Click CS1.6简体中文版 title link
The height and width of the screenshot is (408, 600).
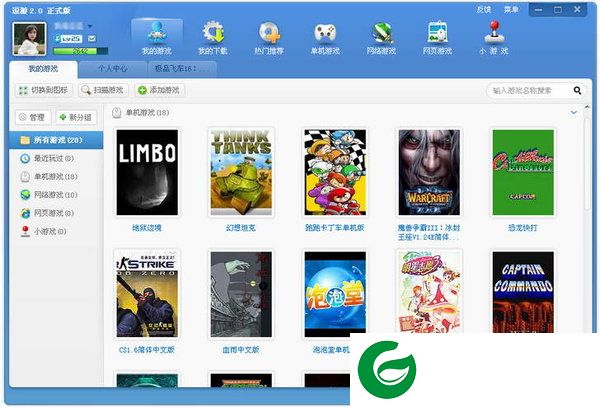[147, 350]
